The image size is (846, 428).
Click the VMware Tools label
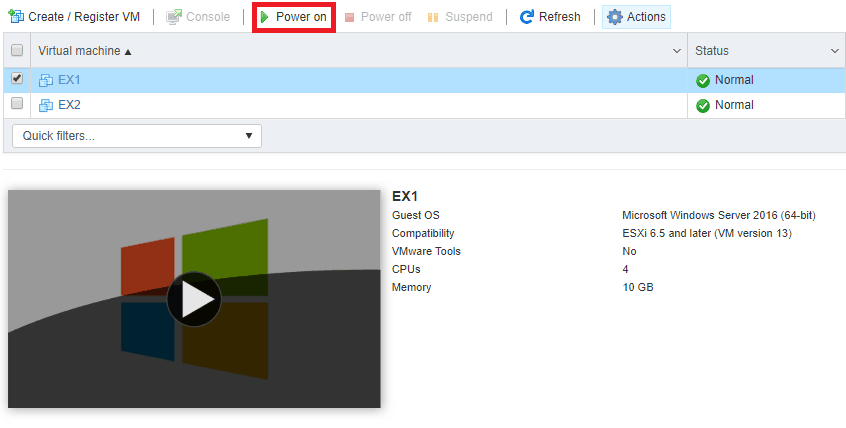426,251
